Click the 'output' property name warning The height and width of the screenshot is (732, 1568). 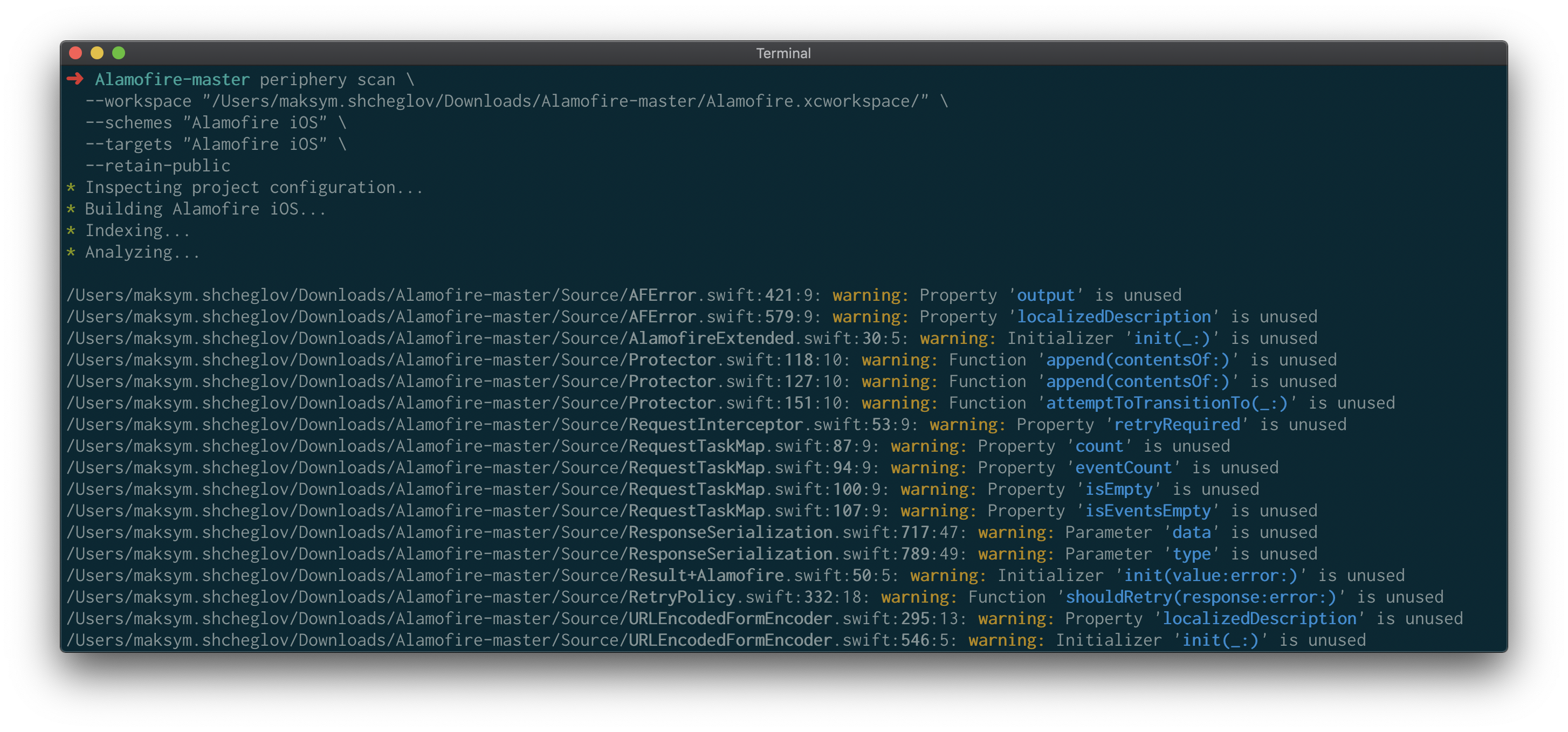click(x=1046, y=295)
